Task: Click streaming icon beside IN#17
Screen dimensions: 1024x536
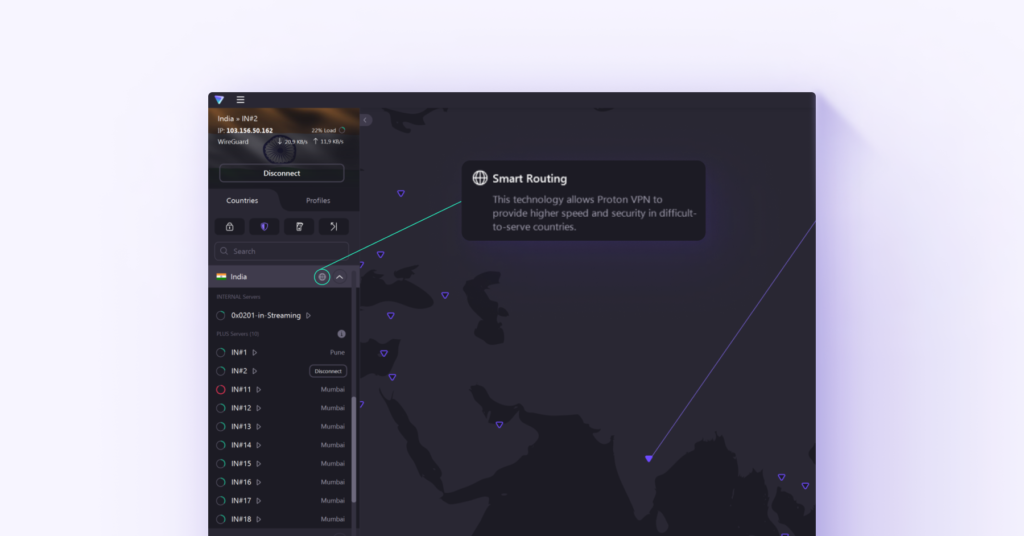Action: [x=259, y=501]
